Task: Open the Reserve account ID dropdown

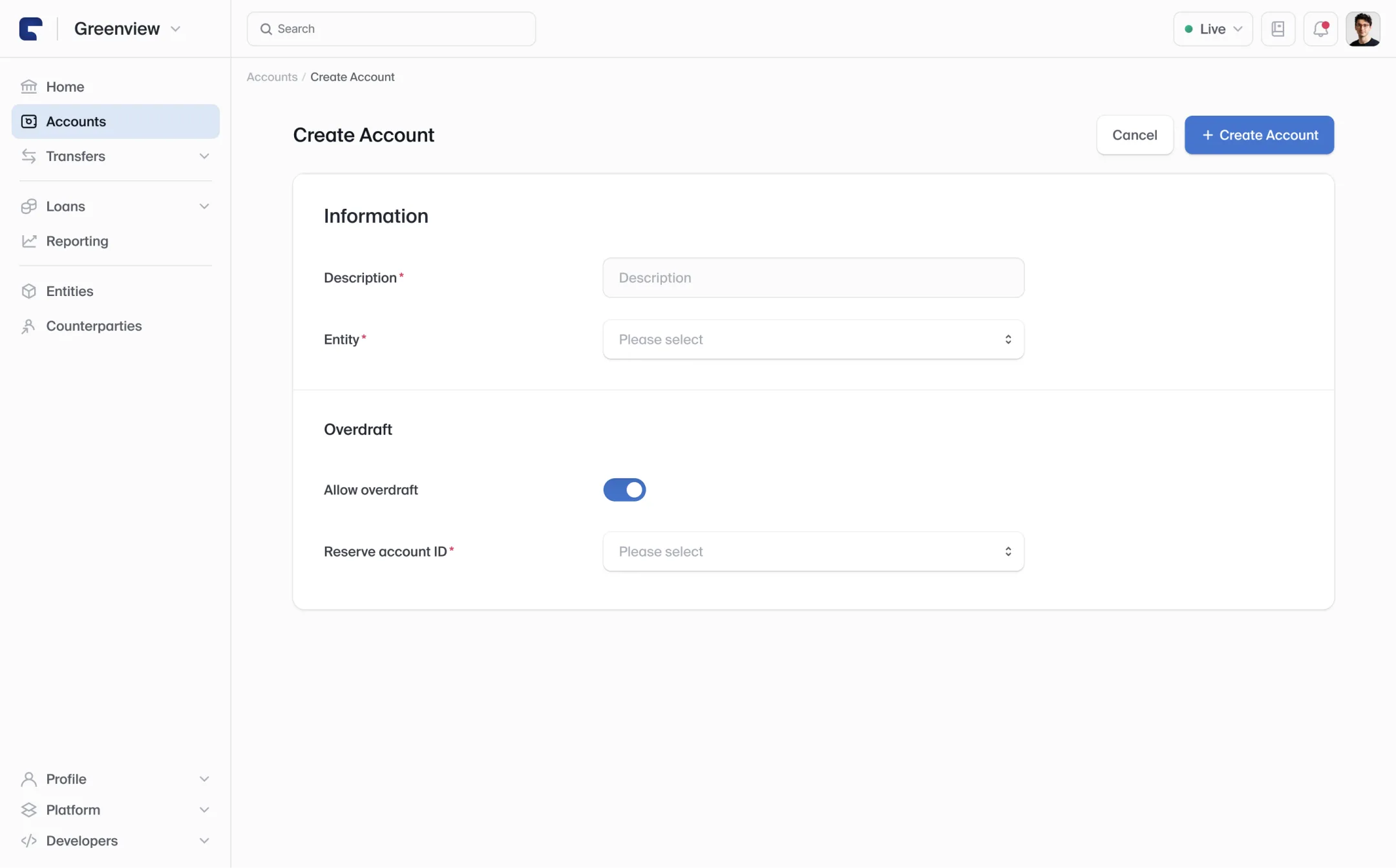Action: pos(813,551)
